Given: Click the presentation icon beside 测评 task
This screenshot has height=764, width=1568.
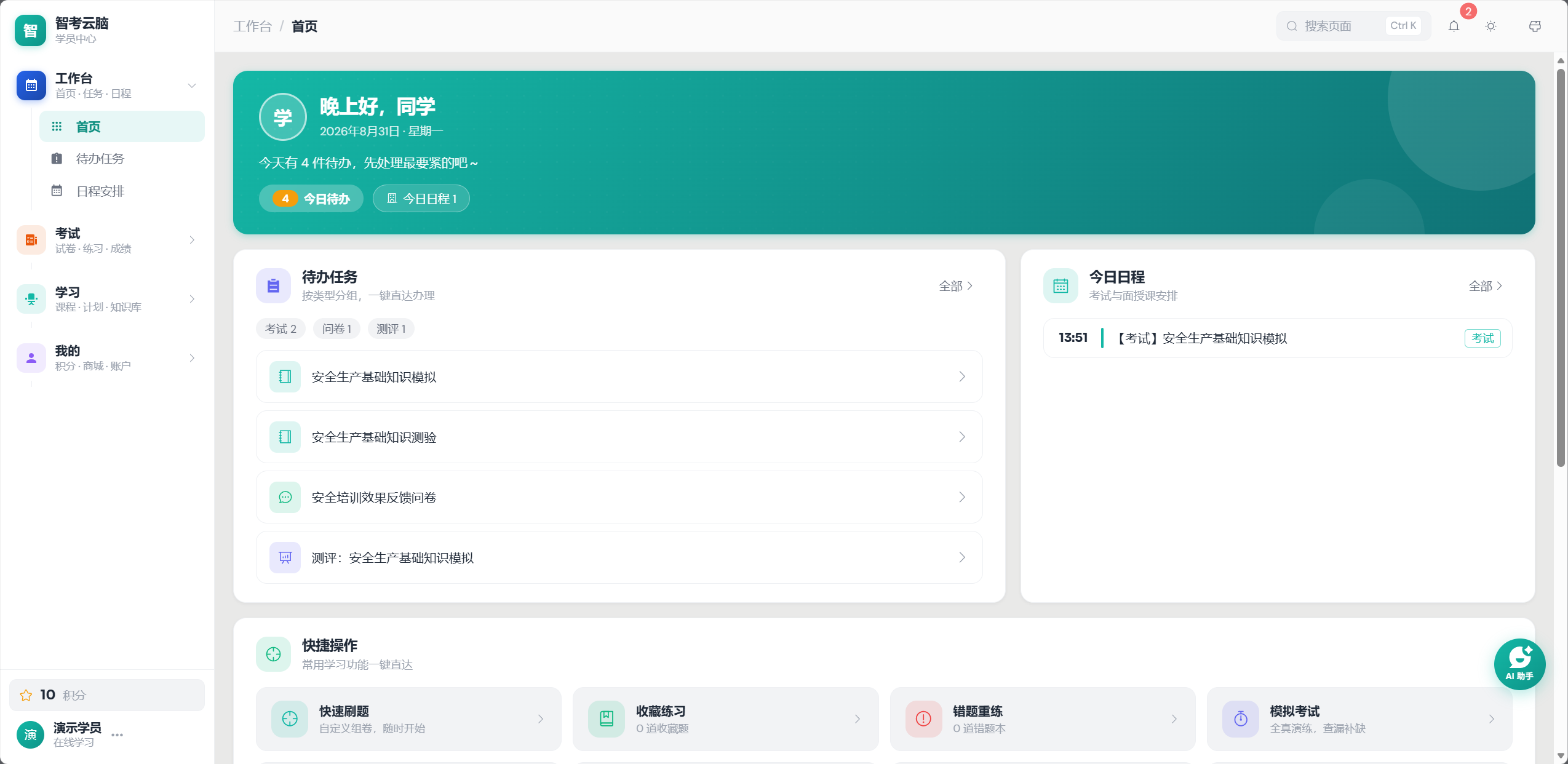Looking at the screenshot, I should (x=285, y=557).
